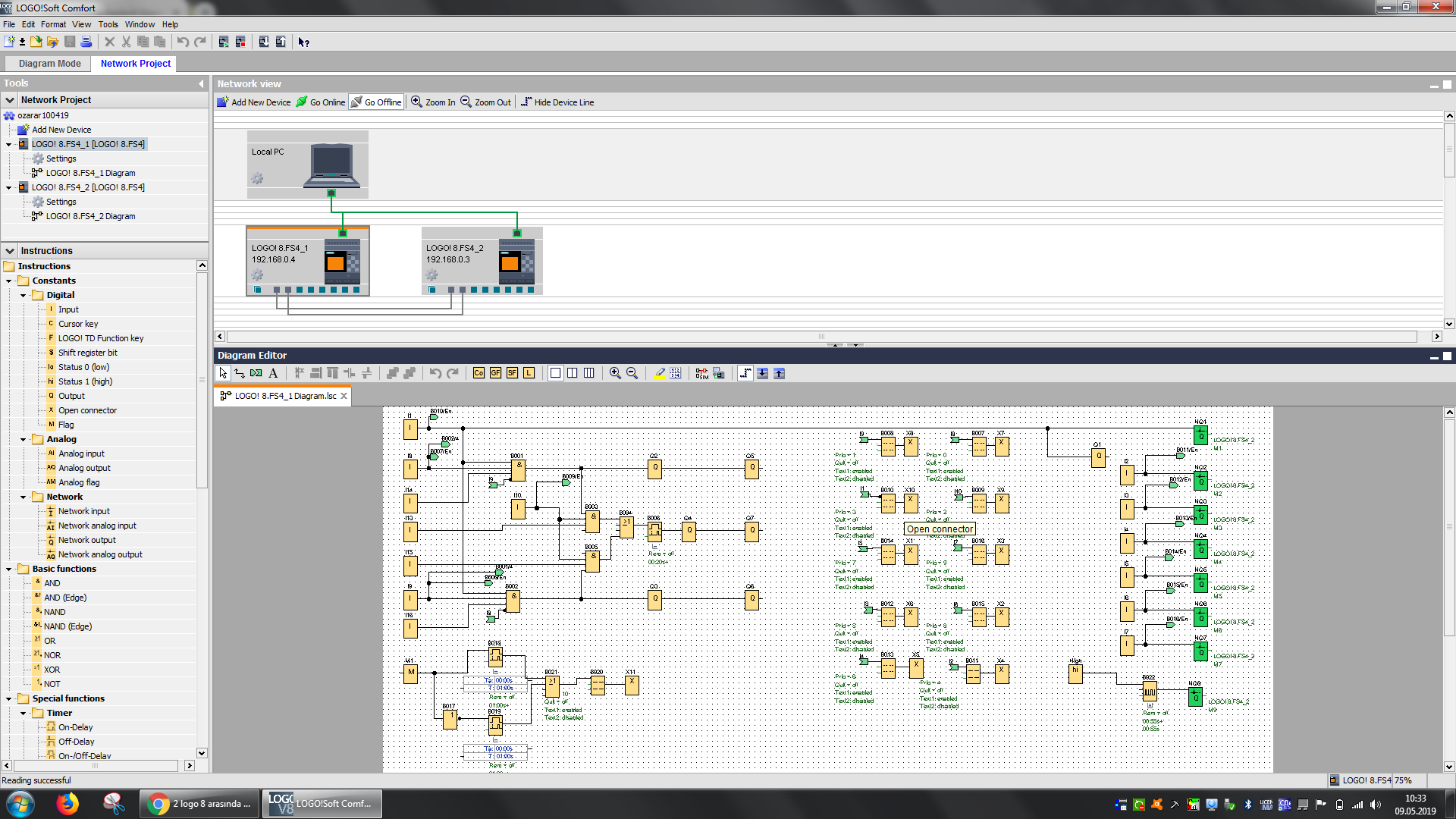Click Add New Device button in Network view

point(254,102)
